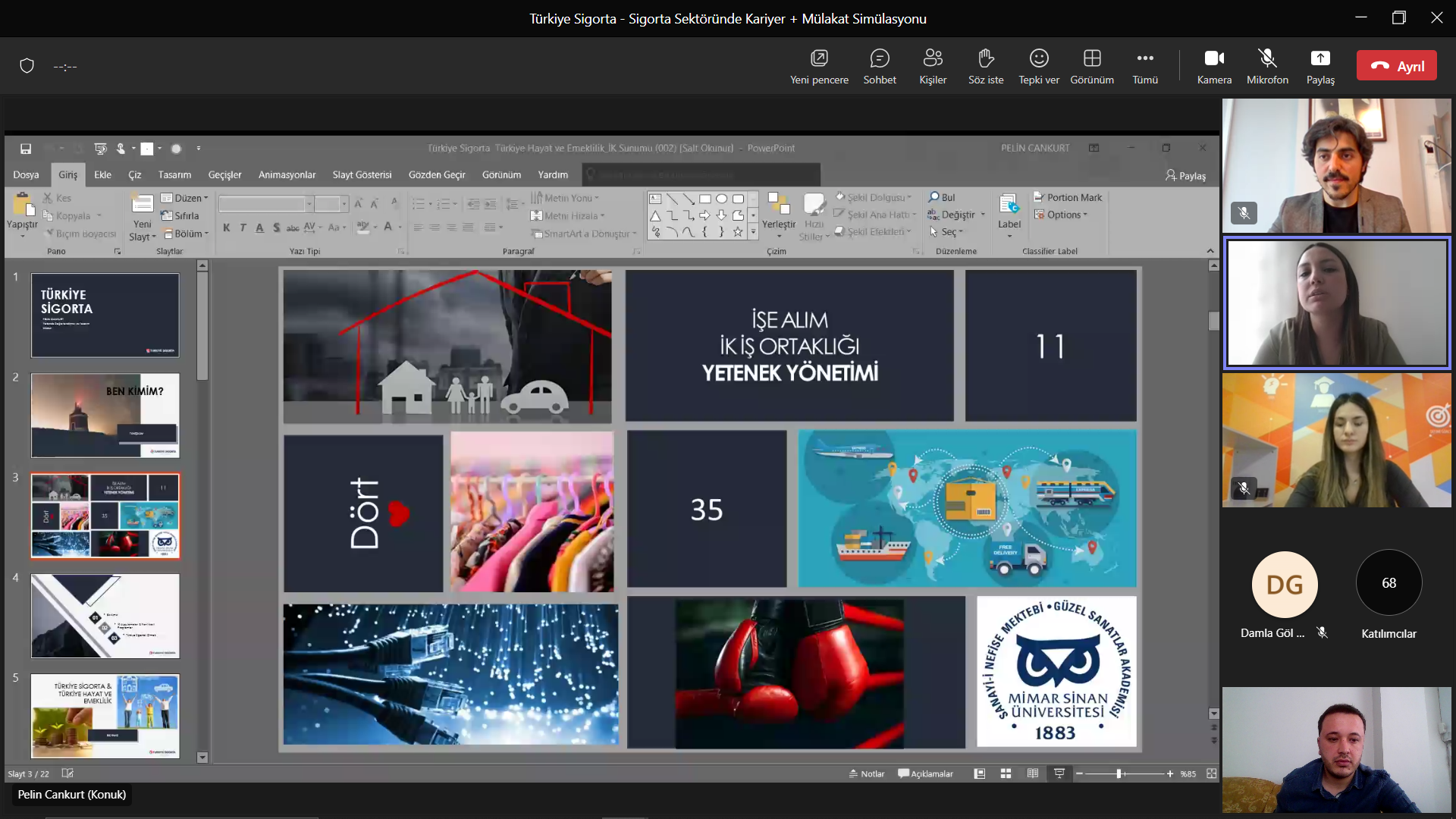
Task: Click Biçim Boyacısı format painter
Action: [80, 234]
